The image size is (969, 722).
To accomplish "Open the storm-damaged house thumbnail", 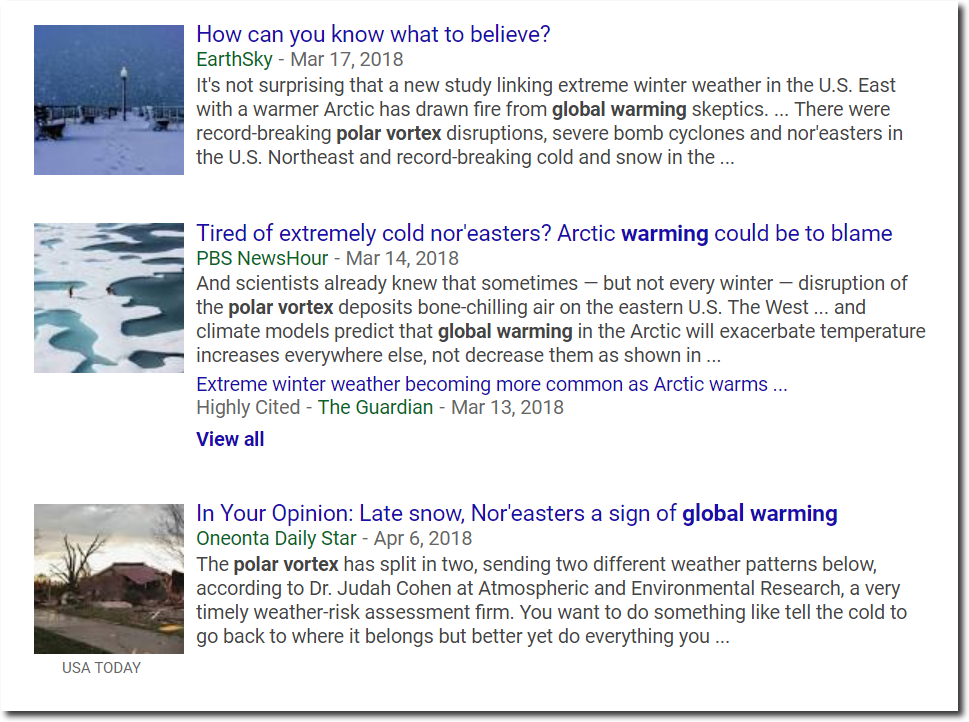I will tap(109, 579).
